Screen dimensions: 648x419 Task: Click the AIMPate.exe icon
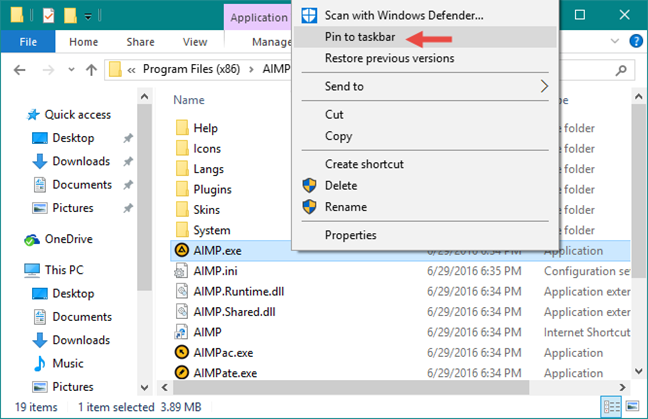coord(181,372)
